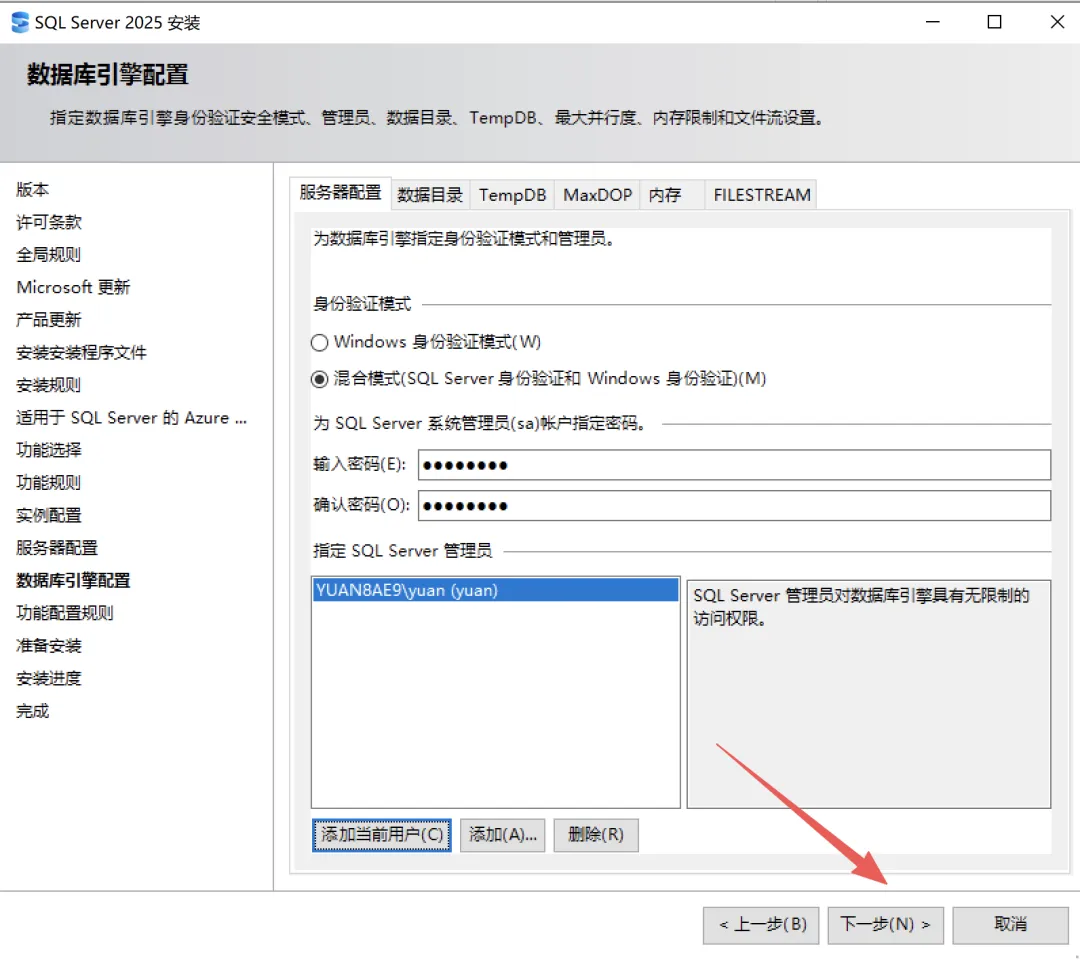Click the 添加(A)... button
The height and width of the screenshot is (961, 1080).
coord(503,835)
